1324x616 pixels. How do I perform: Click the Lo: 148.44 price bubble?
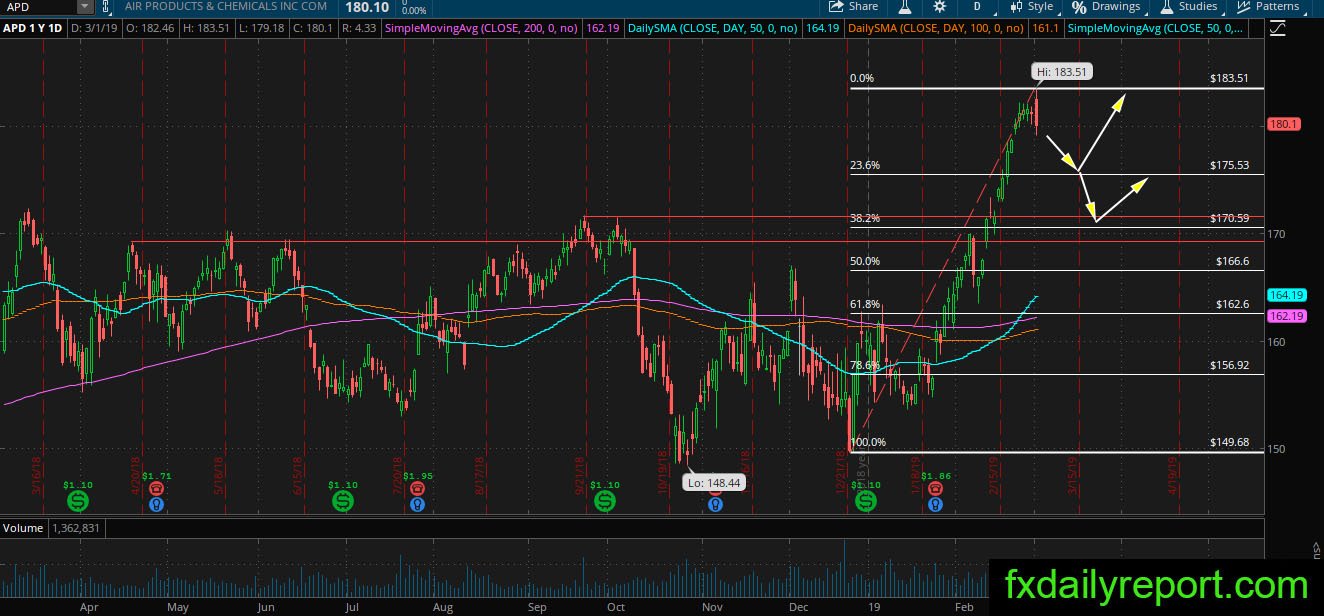(x=714, y=482)
